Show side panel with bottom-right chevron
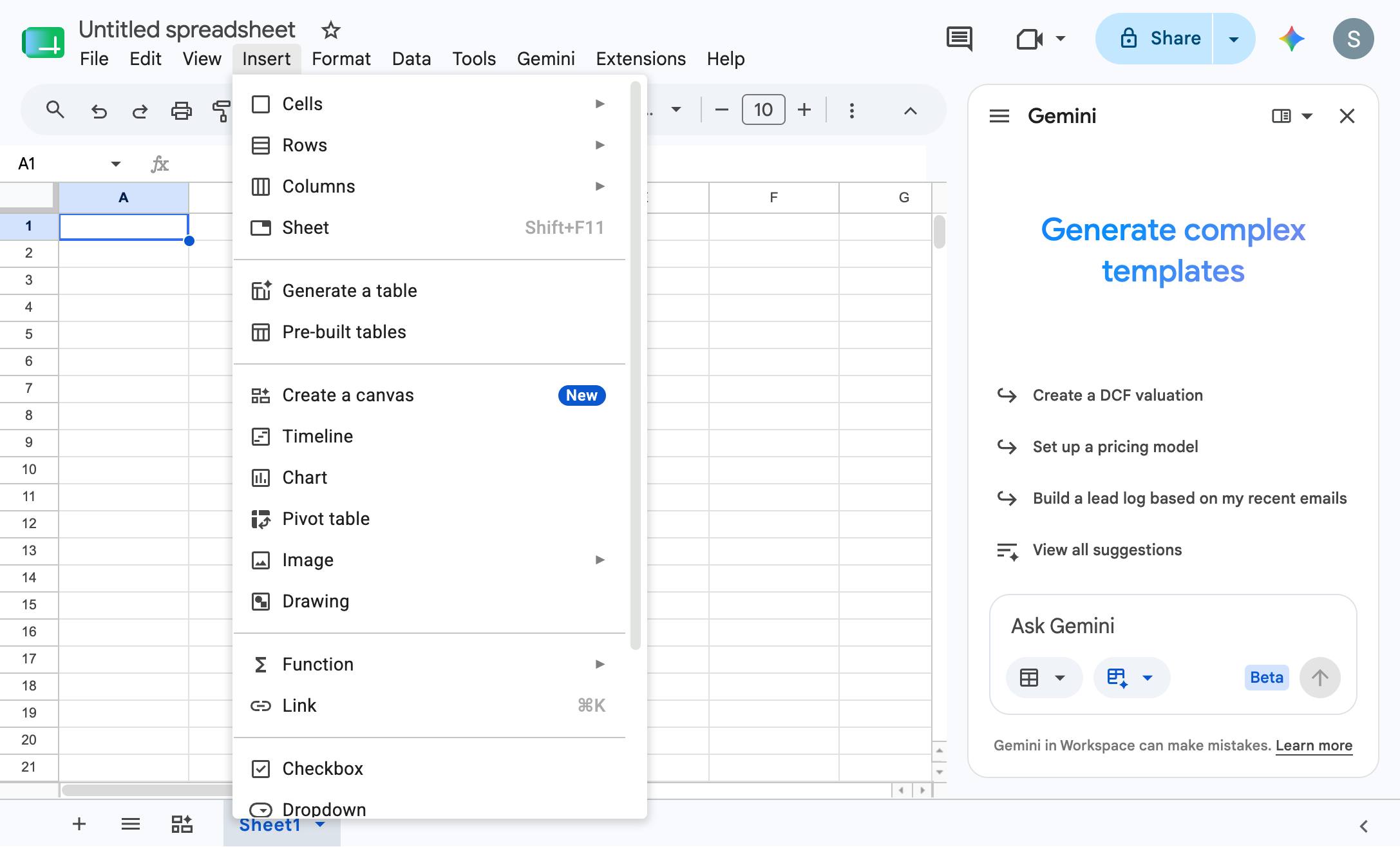Screen dimensions: 1400x847 [1363, 826]
